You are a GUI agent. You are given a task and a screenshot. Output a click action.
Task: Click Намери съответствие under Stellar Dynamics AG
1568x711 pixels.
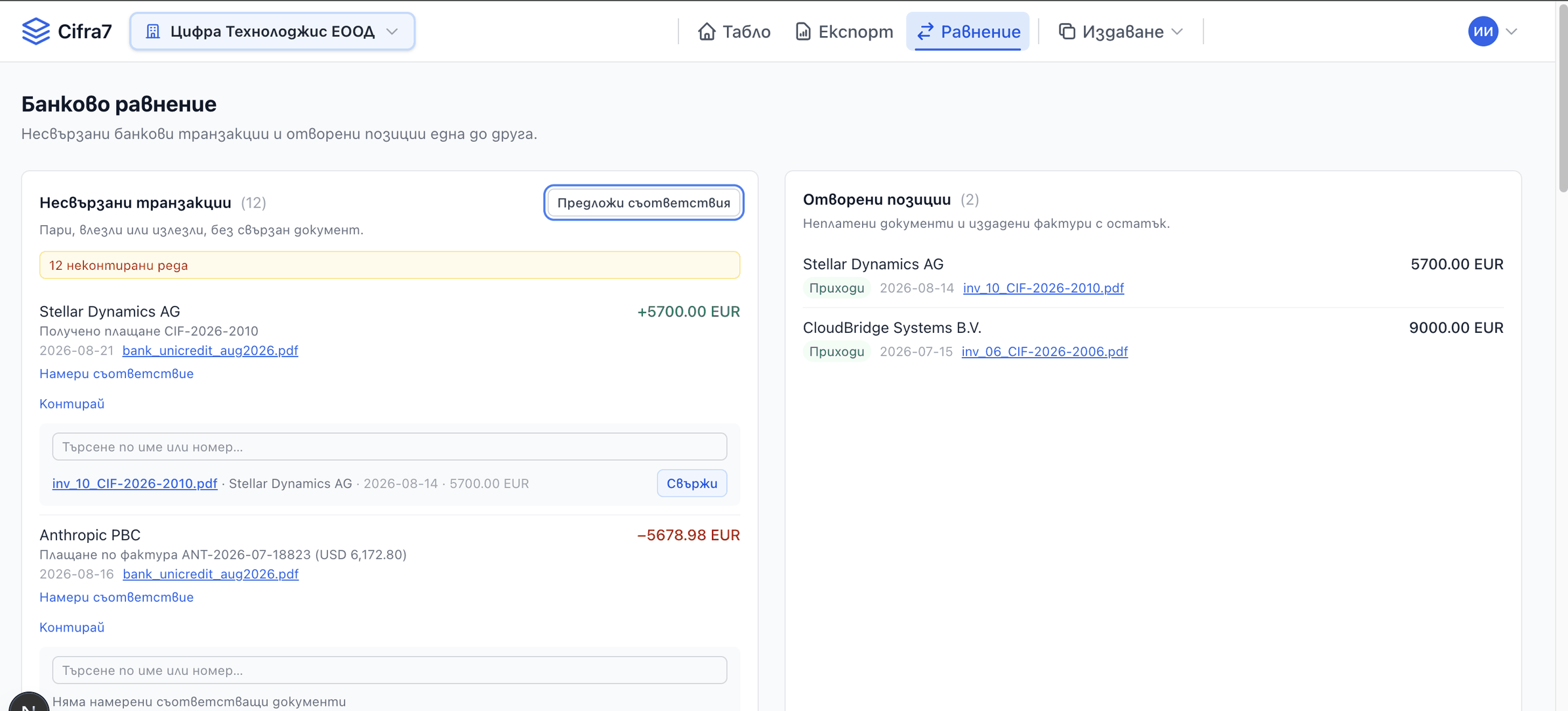[x=116, y=374]
